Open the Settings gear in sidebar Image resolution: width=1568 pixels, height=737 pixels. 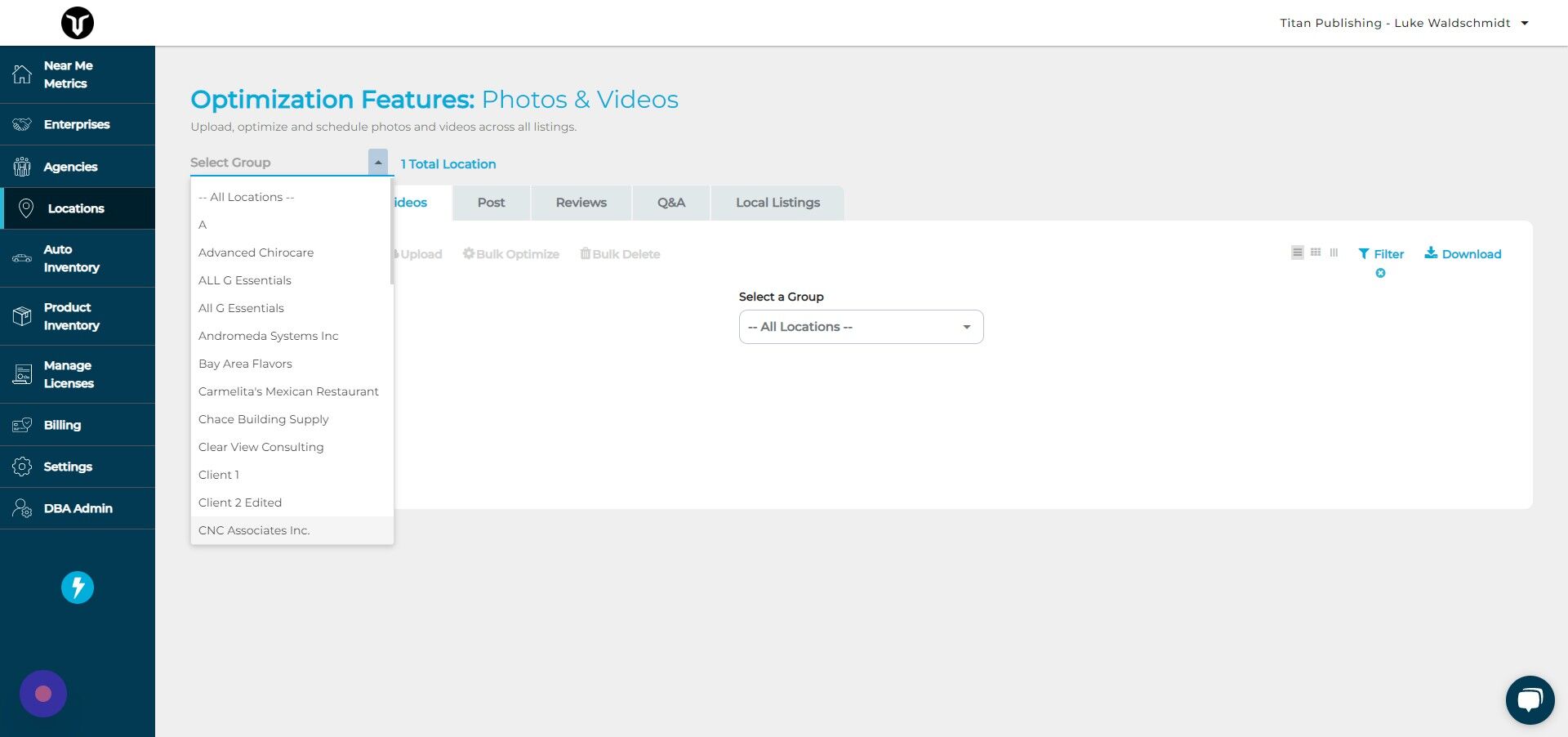pyautogui.click(x=22, y=467)
